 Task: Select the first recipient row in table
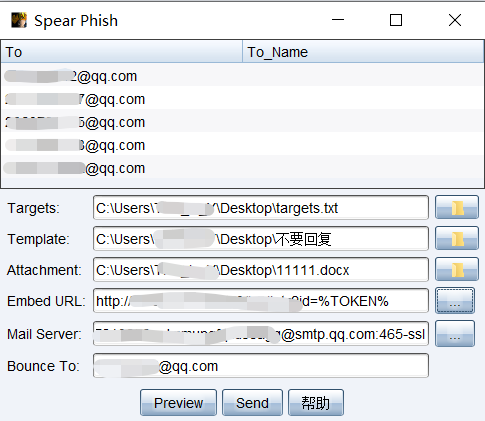pyautogui.click(x=242, y=76)
